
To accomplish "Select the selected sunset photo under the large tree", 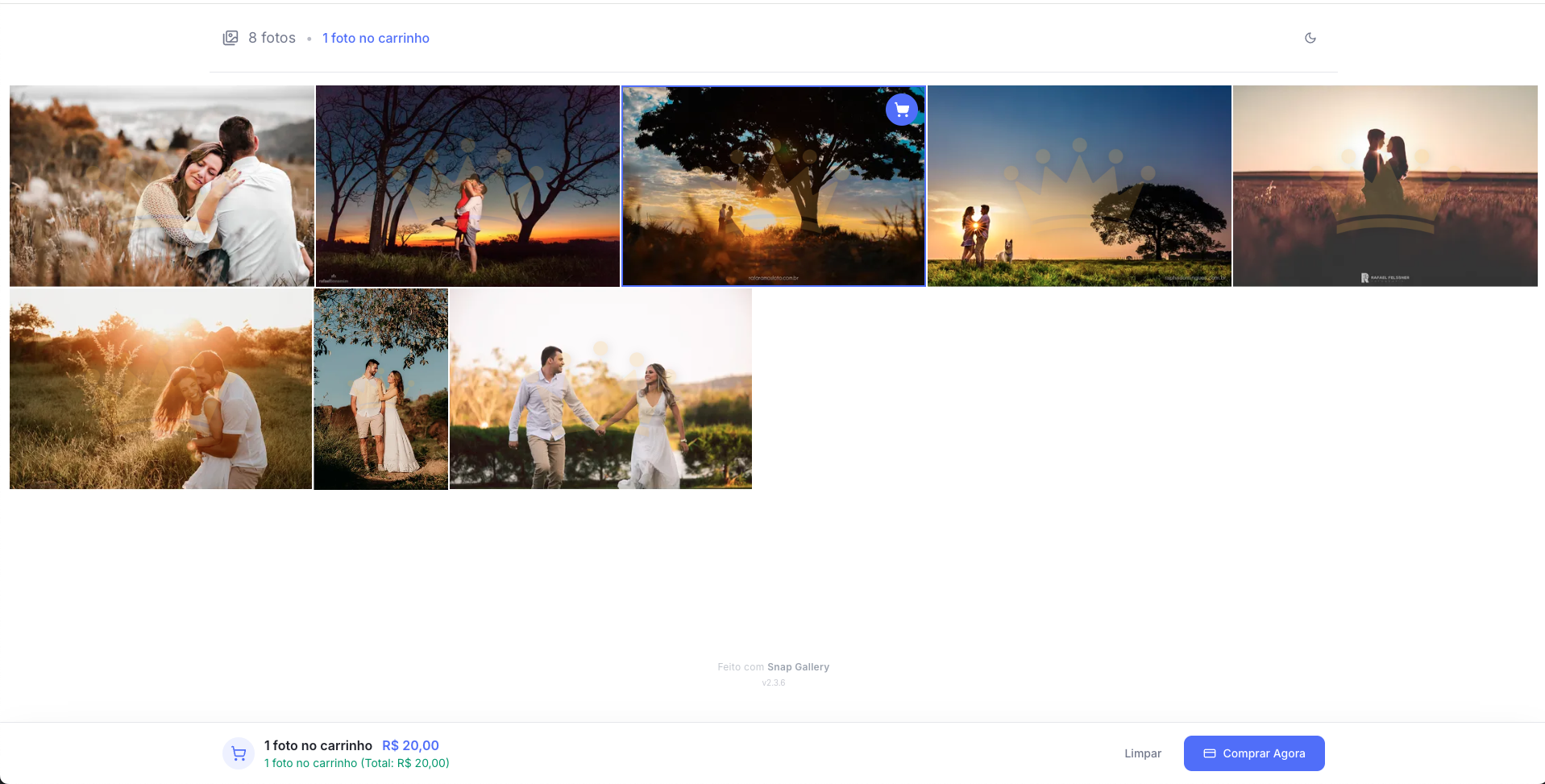I will tap(773, 186).
